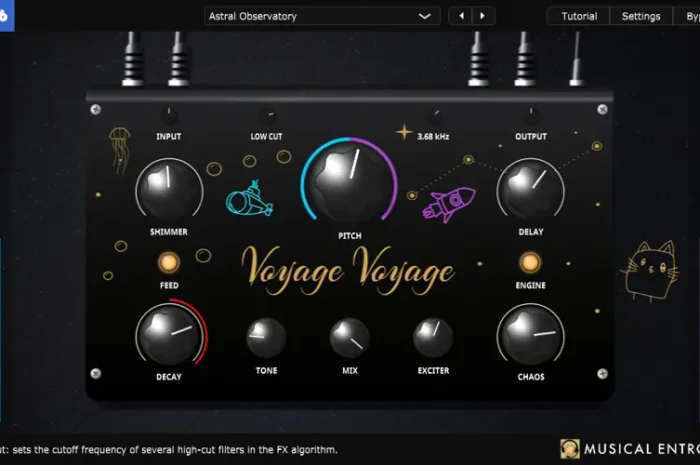Open the Tutorial button
This screenshot has width=700, height=465.
[x=579, y=17]
